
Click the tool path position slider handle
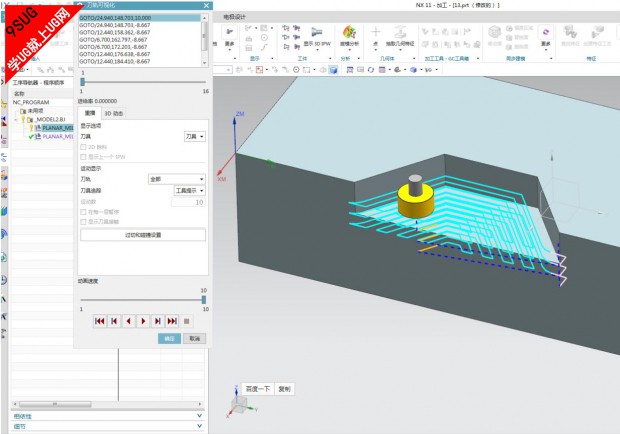(82, 82)
